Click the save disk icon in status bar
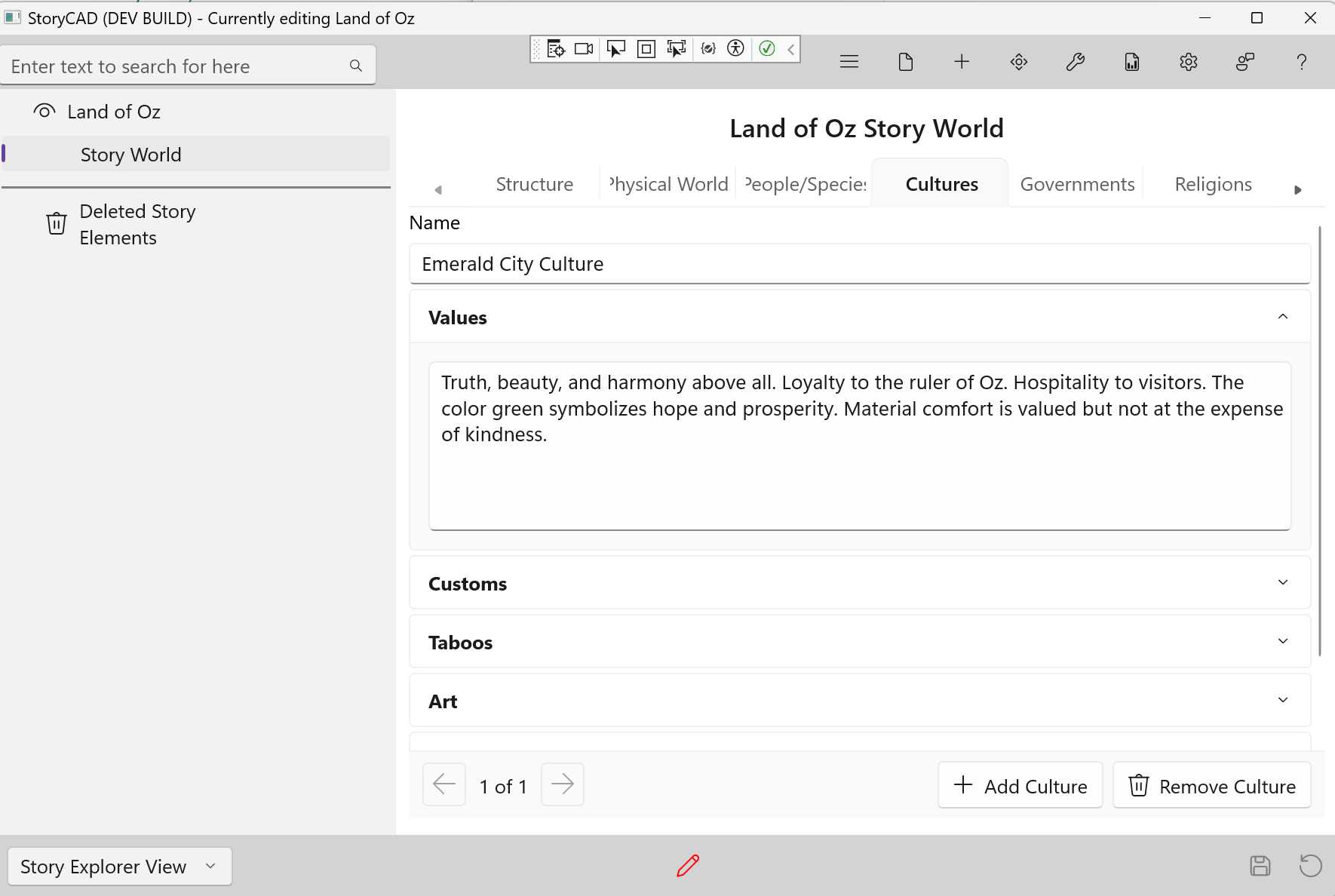Image resolution: width=1335 pixels, height=896 pixels. pos(1260,866)
